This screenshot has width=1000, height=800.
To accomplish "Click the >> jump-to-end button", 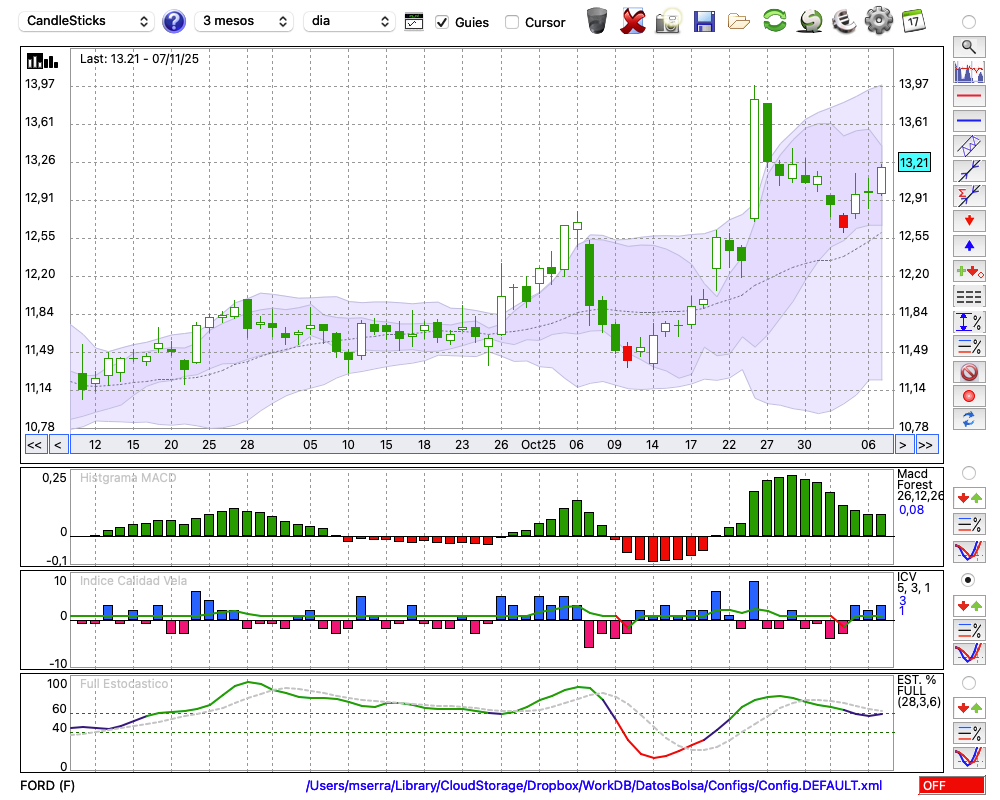I will click(926, 445).
